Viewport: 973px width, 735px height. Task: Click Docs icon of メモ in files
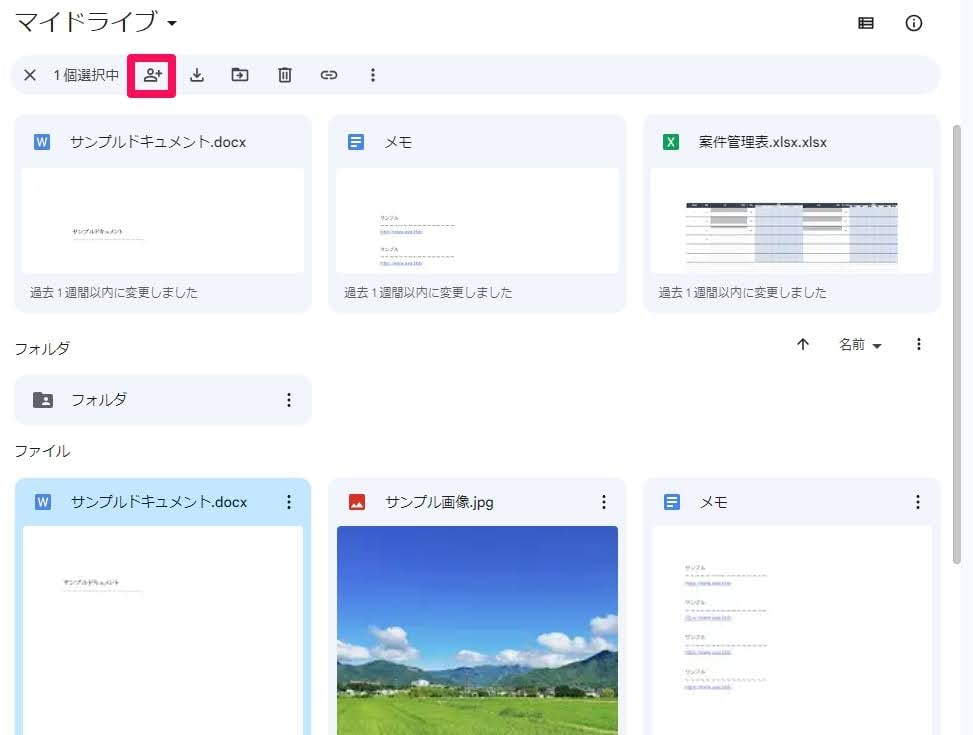(672, 502)
